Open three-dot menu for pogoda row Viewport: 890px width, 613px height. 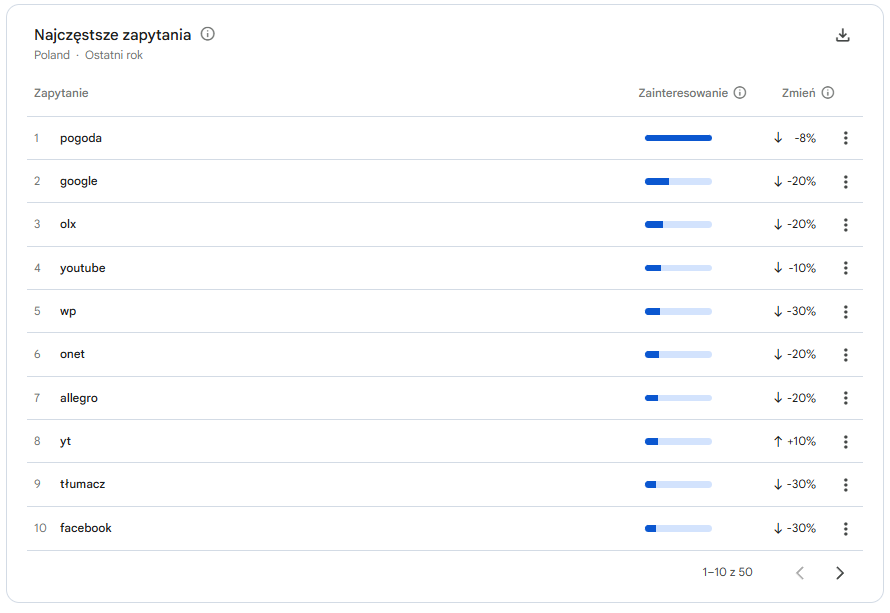[x=845, y=138]
